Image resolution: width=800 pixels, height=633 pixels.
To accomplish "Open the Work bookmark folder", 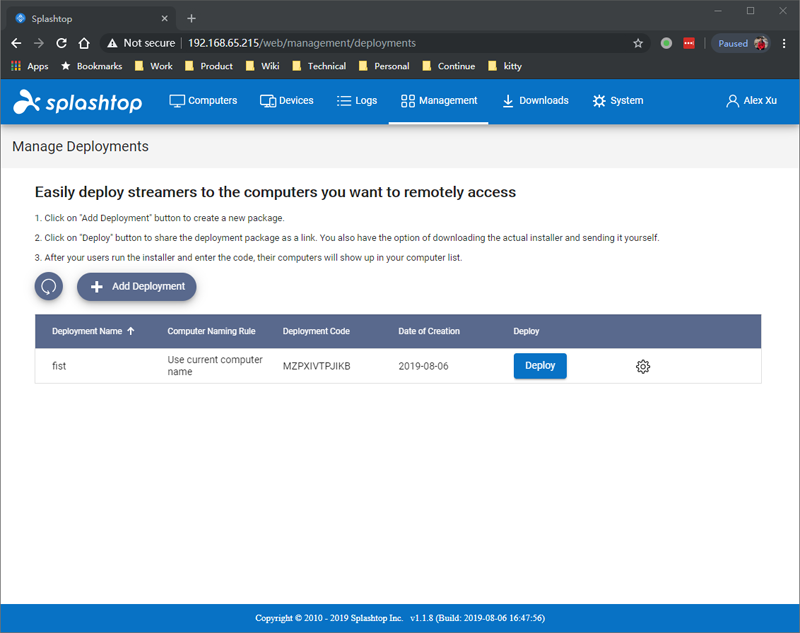I will point(154,66).
